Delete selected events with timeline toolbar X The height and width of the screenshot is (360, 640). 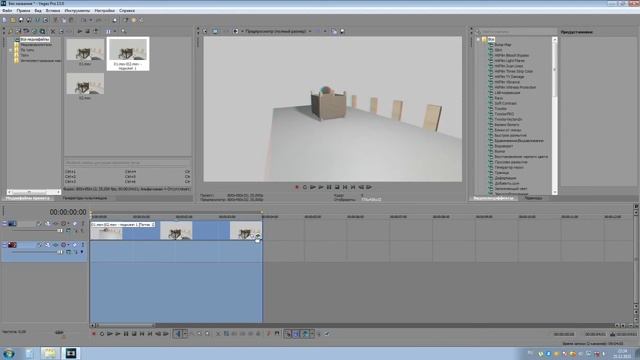point(218,334)
